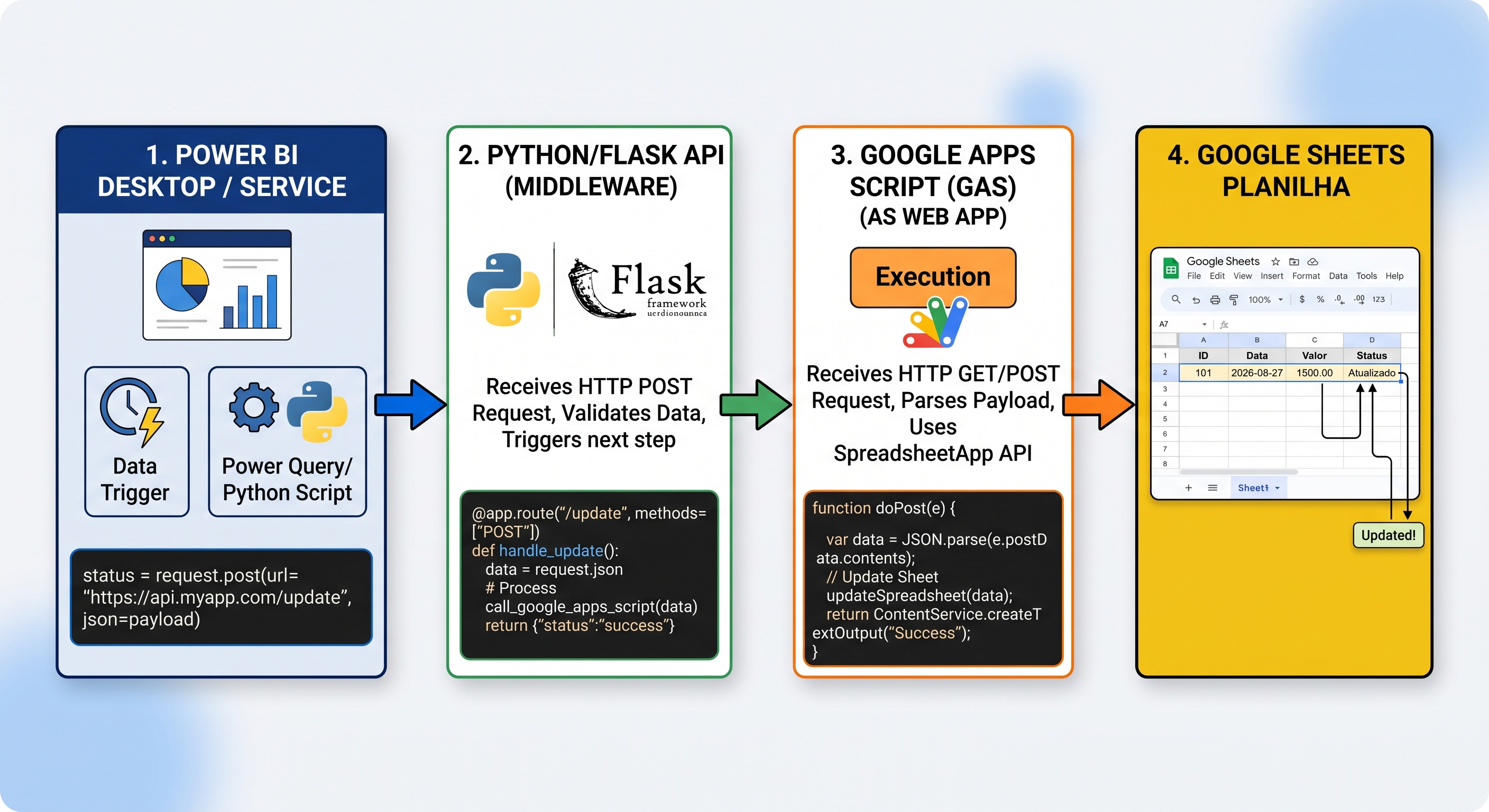Click the increase decimal places icon
Image resolution: width=1489 pixels, height=812 pixels.
click(x=1359, y=299)
